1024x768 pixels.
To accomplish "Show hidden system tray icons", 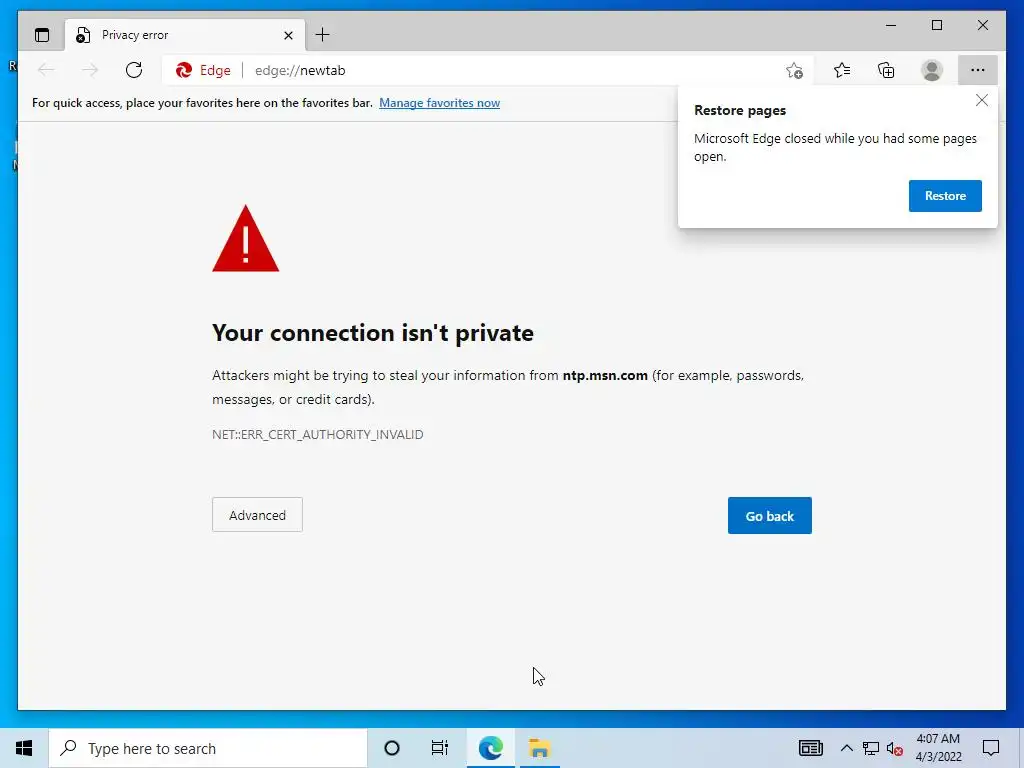I will click(846, 748).
